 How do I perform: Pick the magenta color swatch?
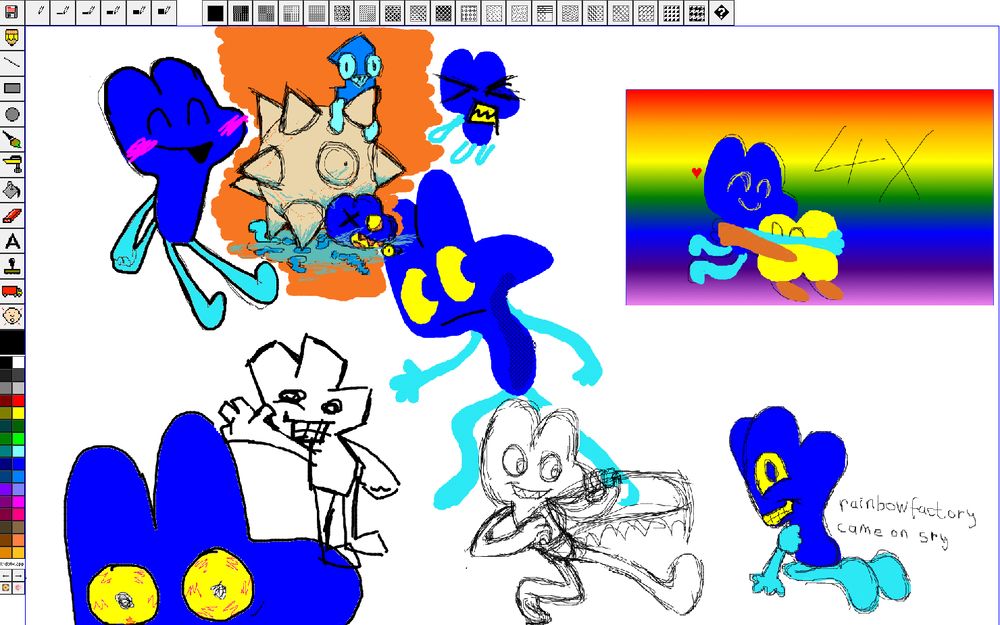click(18, 503)
